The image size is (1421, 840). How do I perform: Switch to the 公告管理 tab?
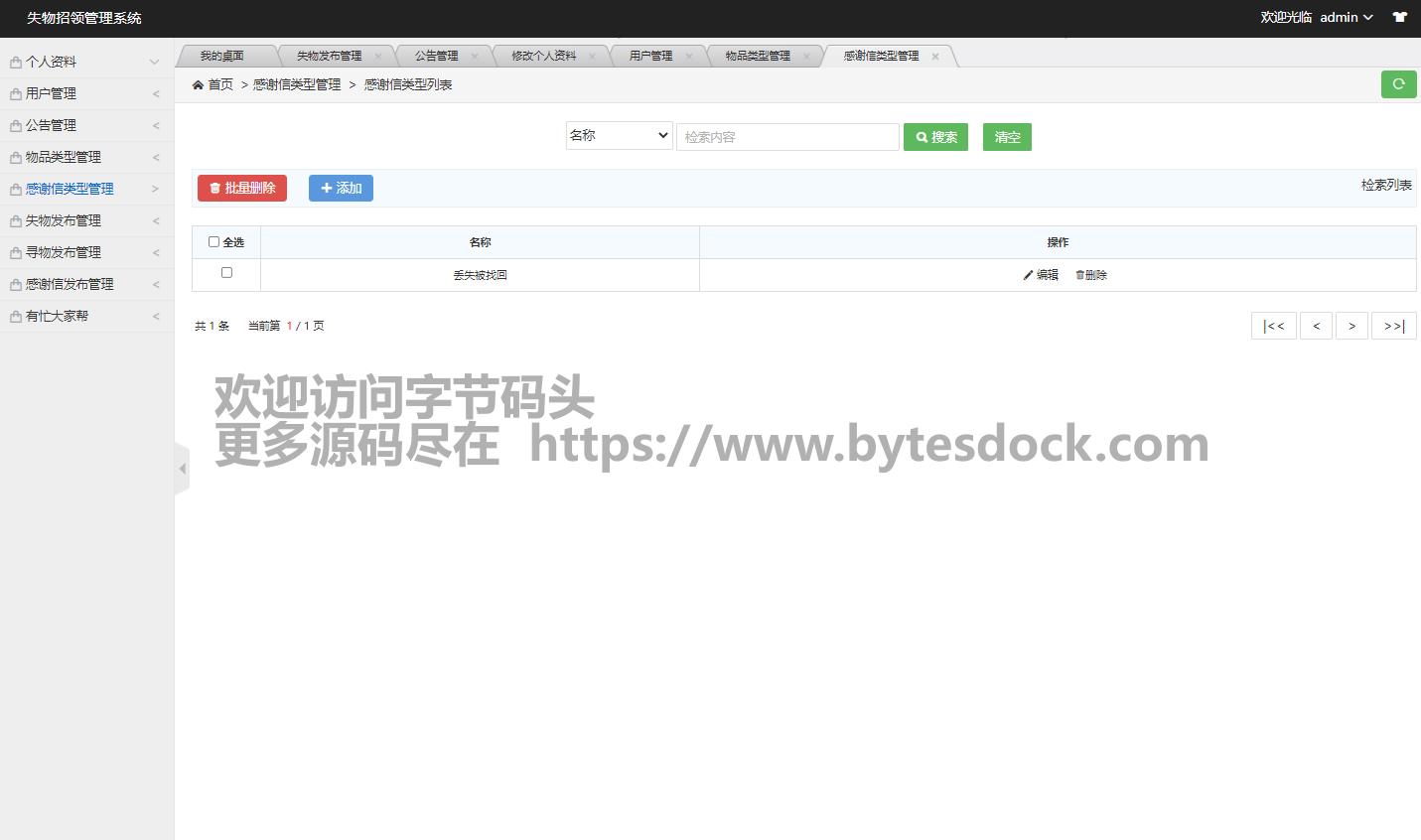pyautogui.click(x=436, y=57)
